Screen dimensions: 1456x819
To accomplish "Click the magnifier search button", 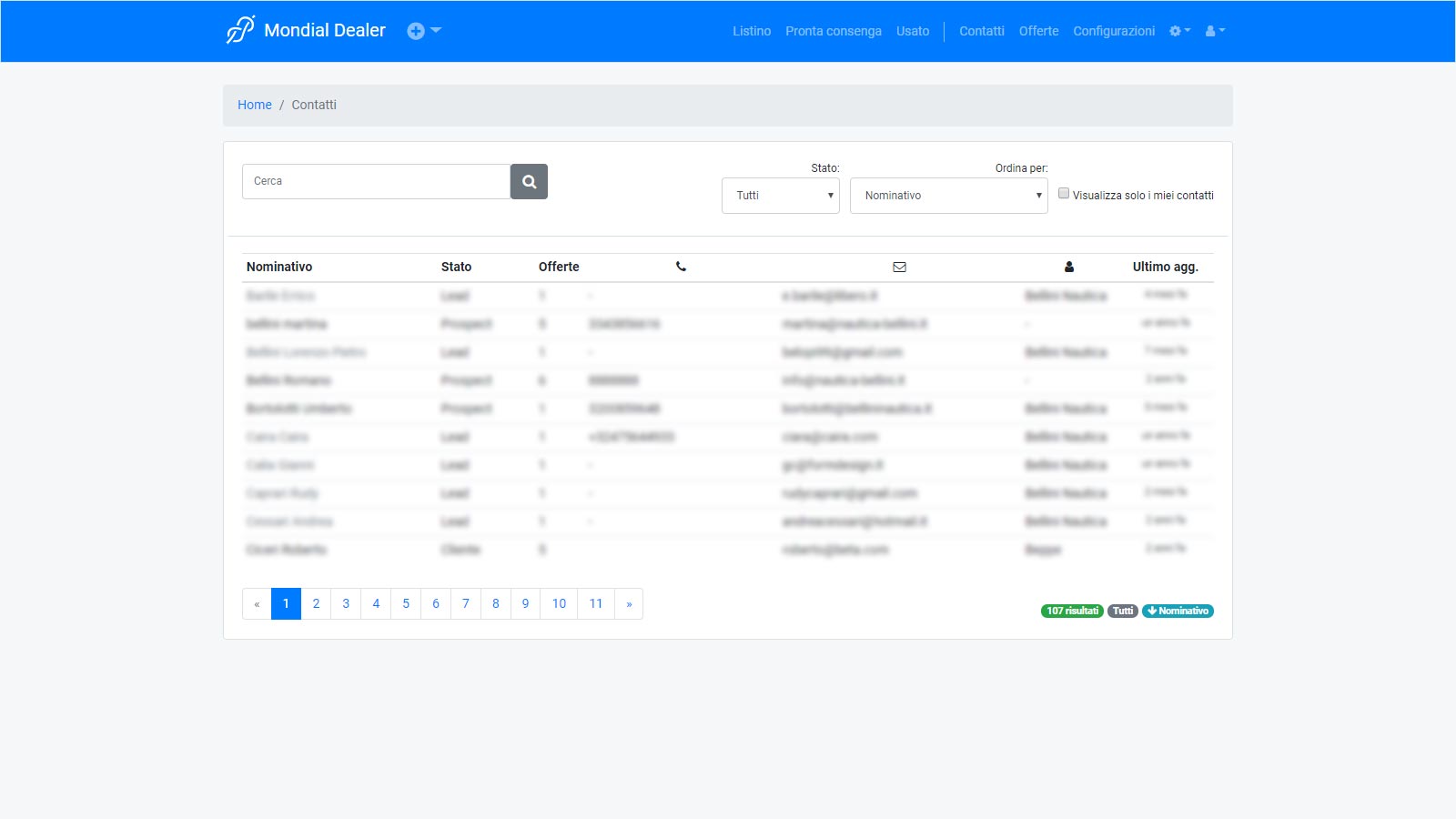I will click(529, 182).
